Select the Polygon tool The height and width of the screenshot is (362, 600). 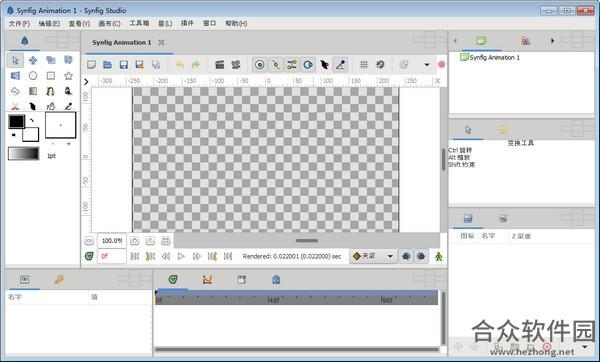point(15,91)
